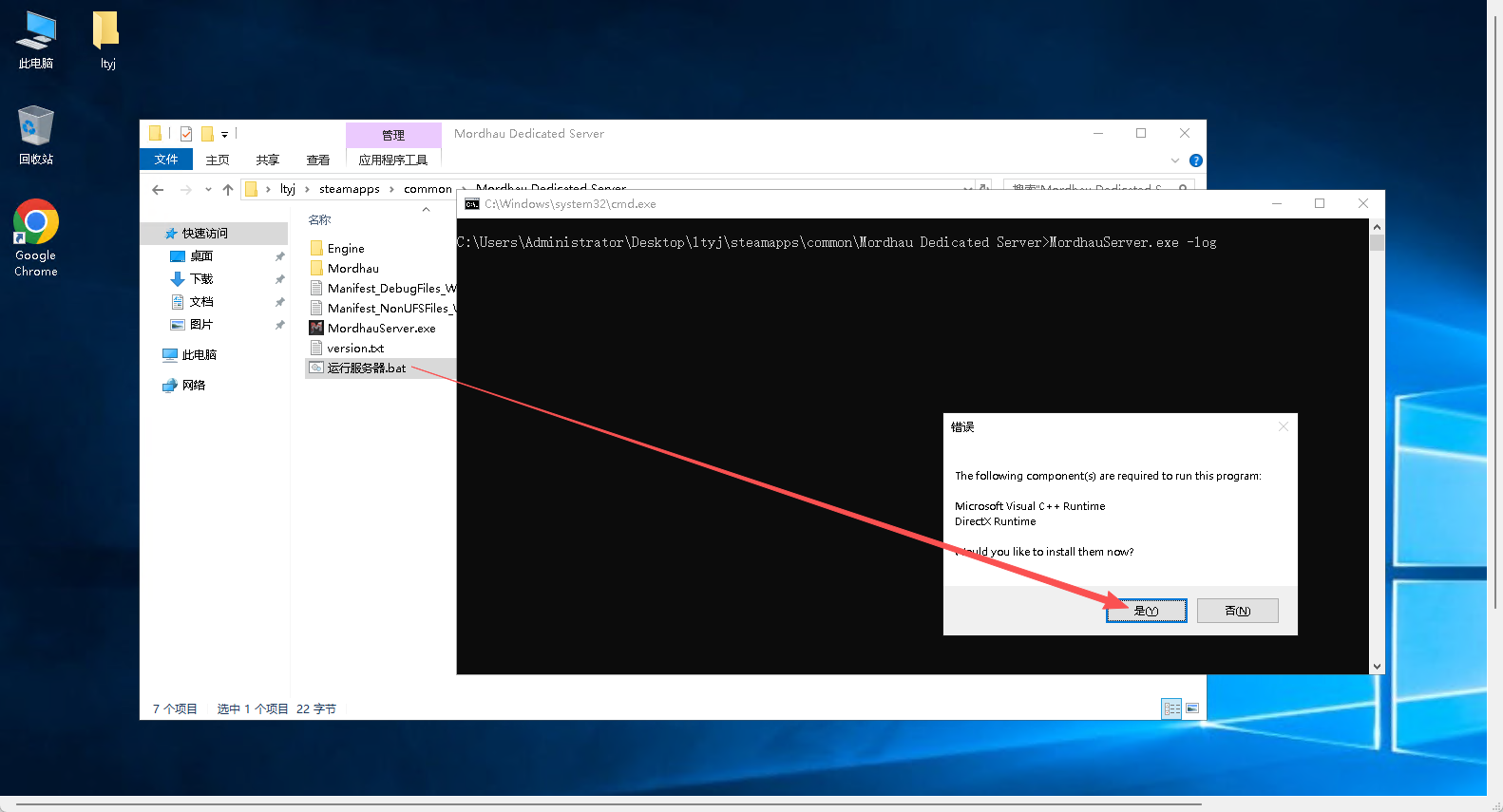Click the cmd window scrollbar down arrow
The height and width of the screenshot is (812, 1503).
click(1377, 667)
